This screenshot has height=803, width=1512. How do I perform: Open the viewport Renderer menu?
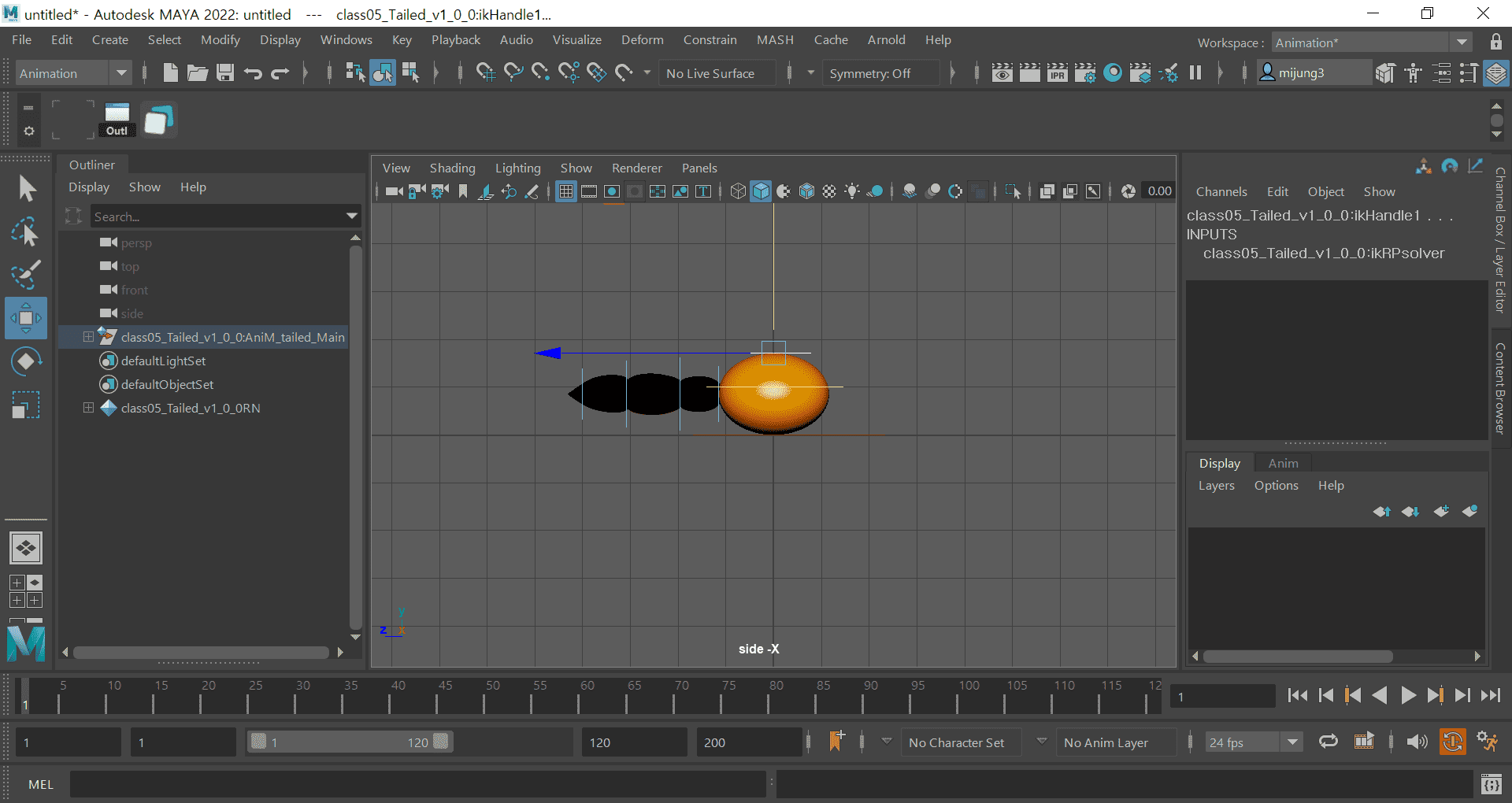[x=636, y=168]
